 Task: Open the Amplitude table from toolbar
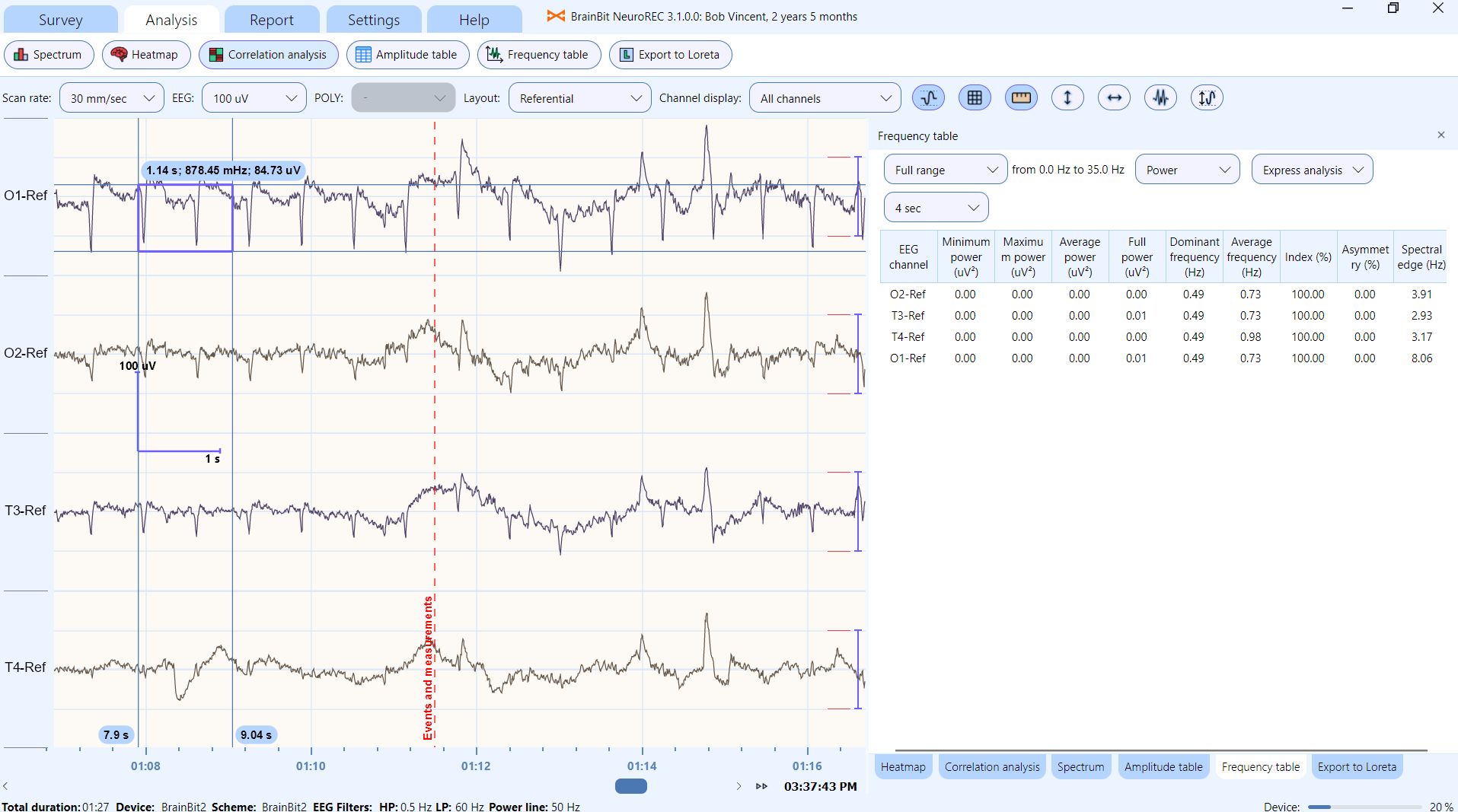pos(407,55)
